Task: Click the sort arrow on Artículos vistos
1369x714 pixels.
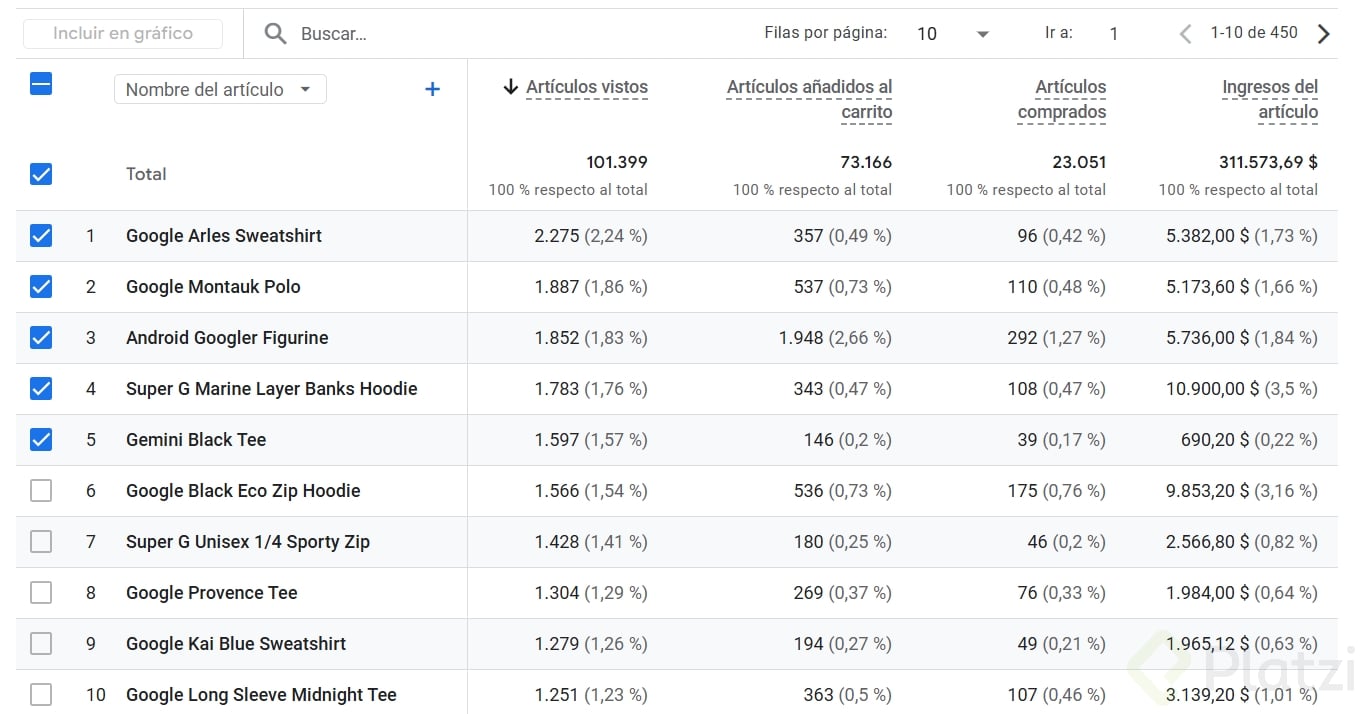Action: 510,87
